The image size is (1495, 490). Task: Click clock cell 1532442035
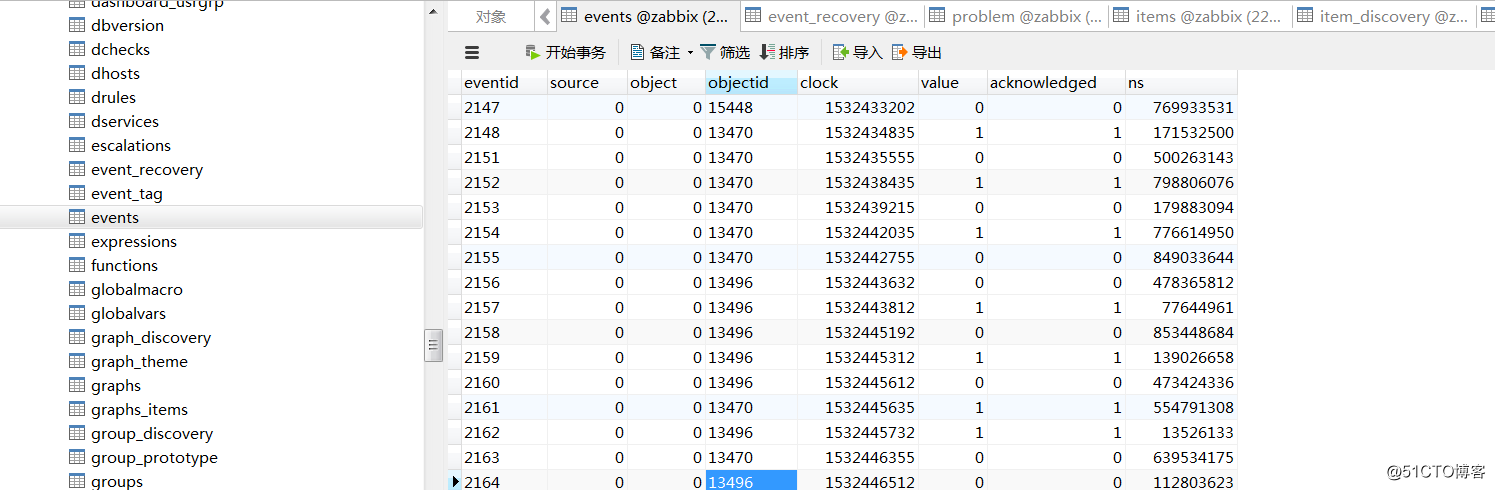pos(857,232)
